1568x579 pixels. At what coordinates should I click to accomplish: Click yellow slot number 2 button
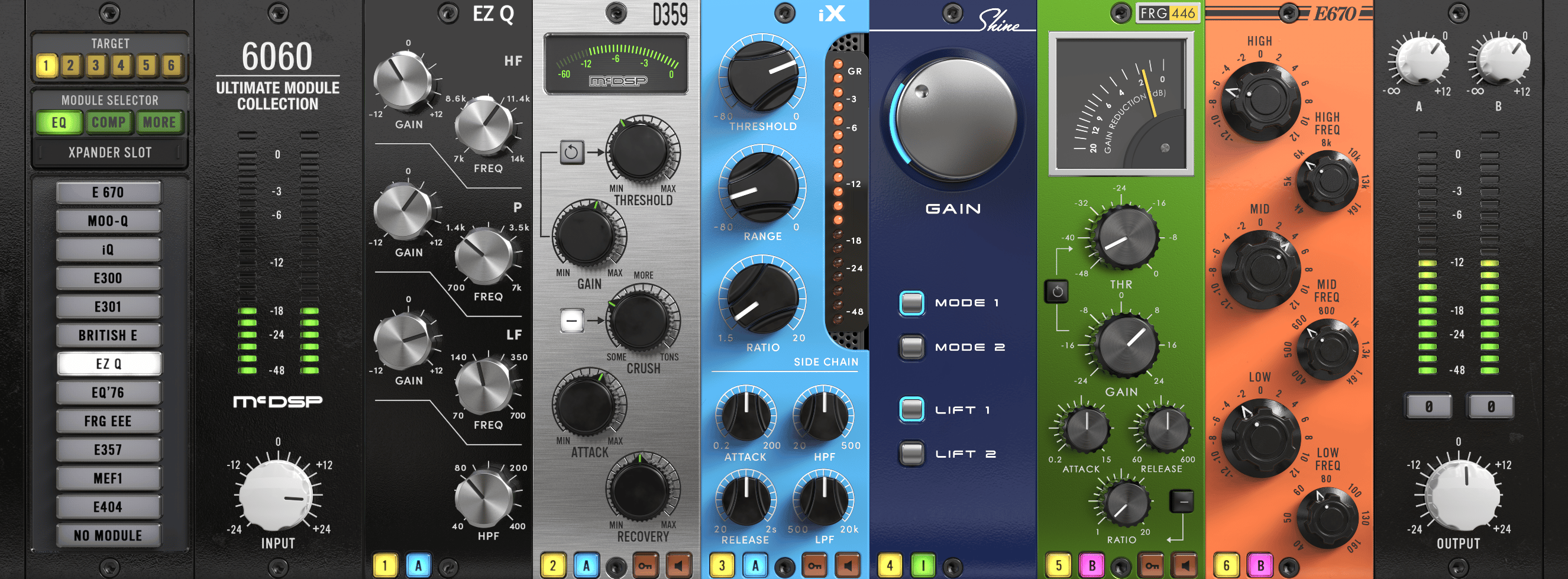(552, 565)
